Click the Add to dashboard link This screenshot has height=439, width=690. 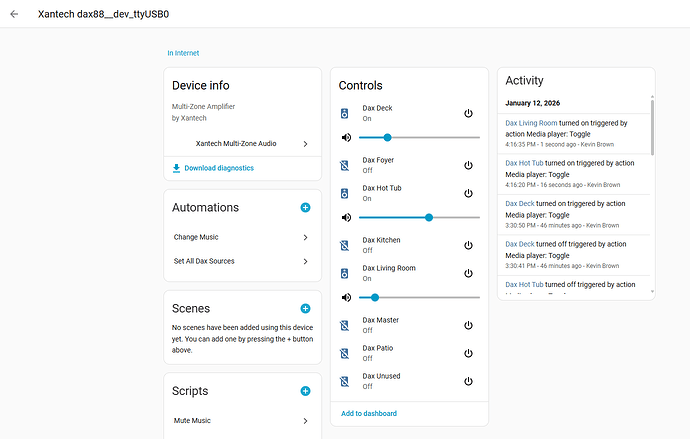pos(368,413)
